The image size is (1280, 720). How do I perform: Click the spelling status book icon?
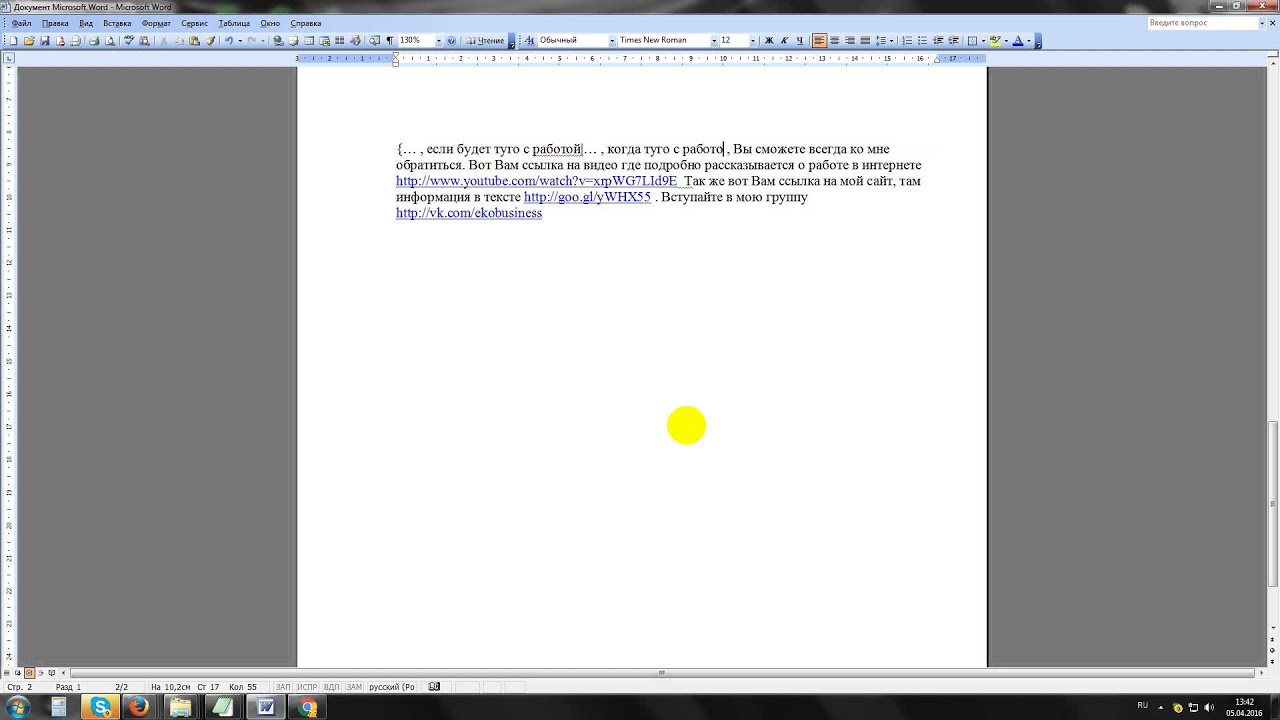click(x=434, y=687)
